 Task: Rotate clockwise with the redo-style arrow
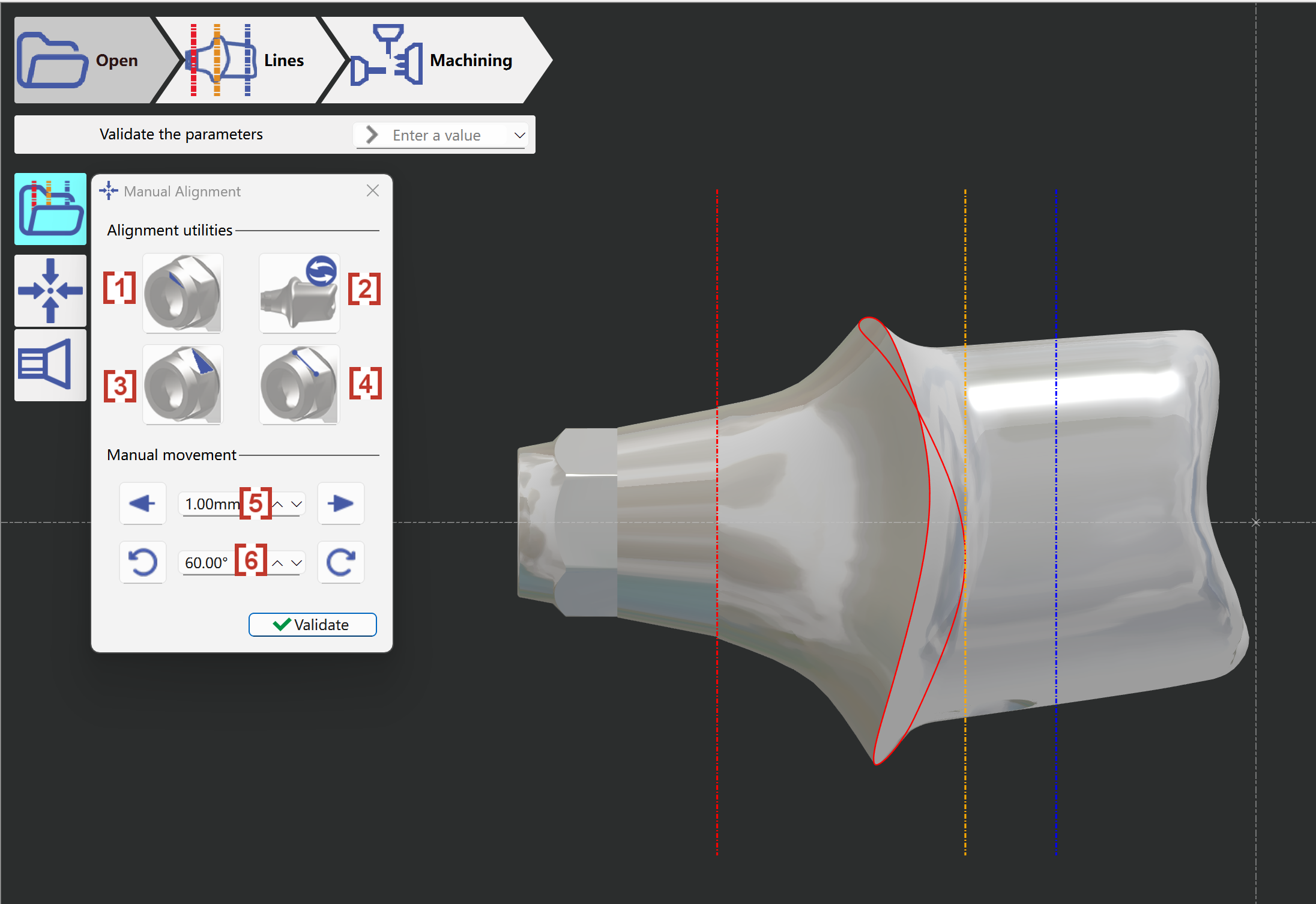(x=340, y=562)
